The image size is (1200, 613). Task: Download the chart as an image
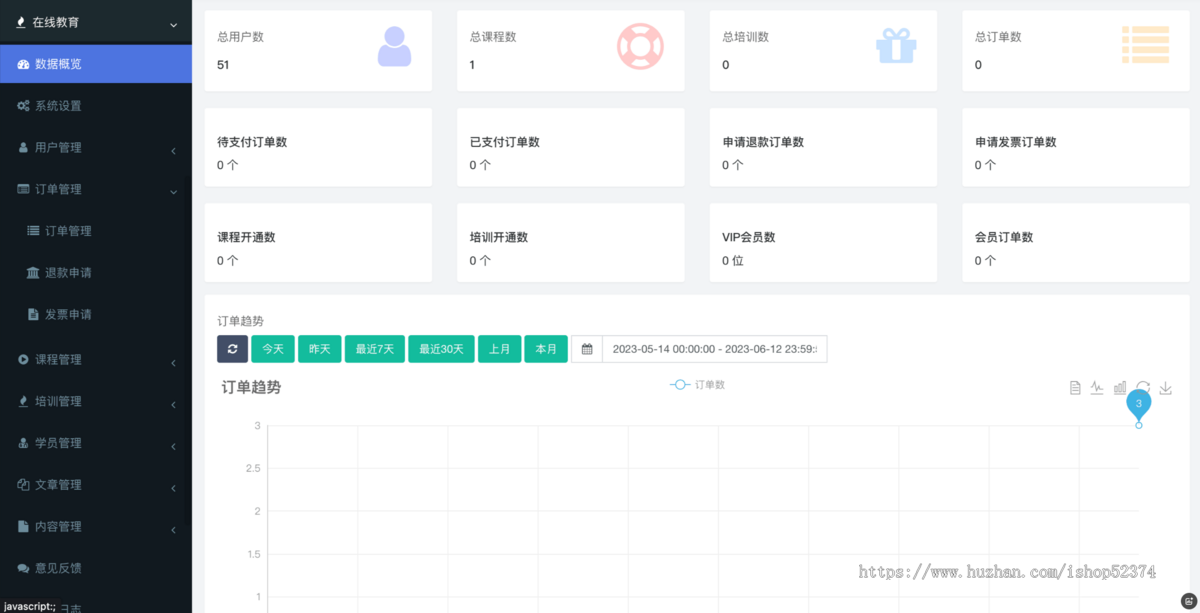coord(1165,388)
